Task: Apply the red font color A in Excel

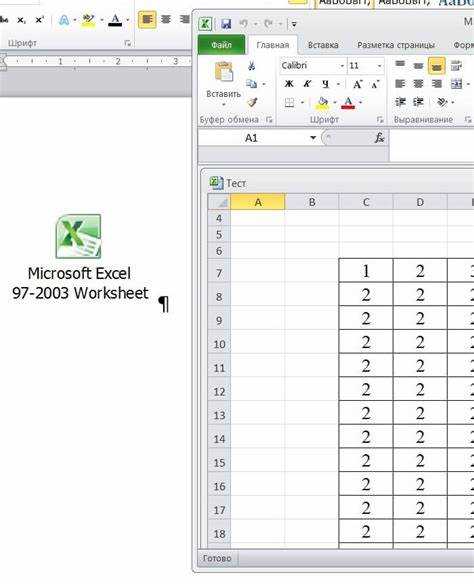Action: 348,103
